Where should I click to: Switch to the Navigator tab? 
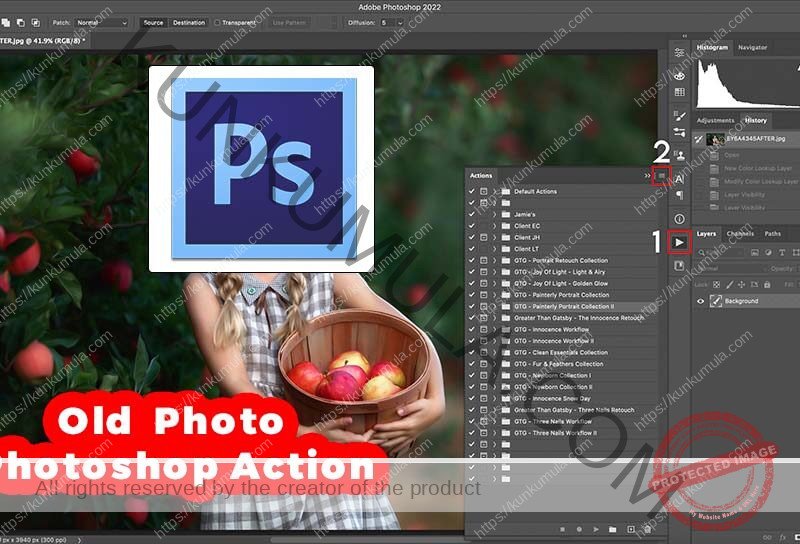[753, 47]
